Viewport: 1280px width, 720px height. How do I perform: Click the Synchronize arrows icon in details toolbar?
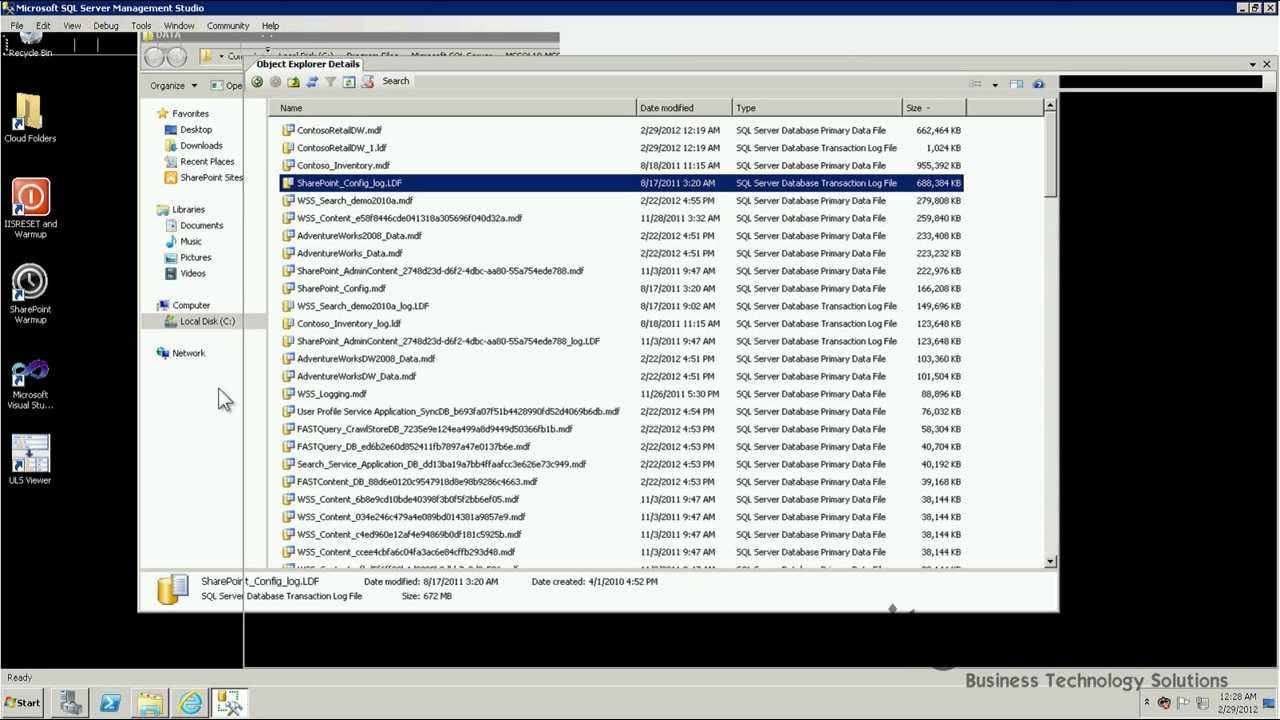pos(312,82)
